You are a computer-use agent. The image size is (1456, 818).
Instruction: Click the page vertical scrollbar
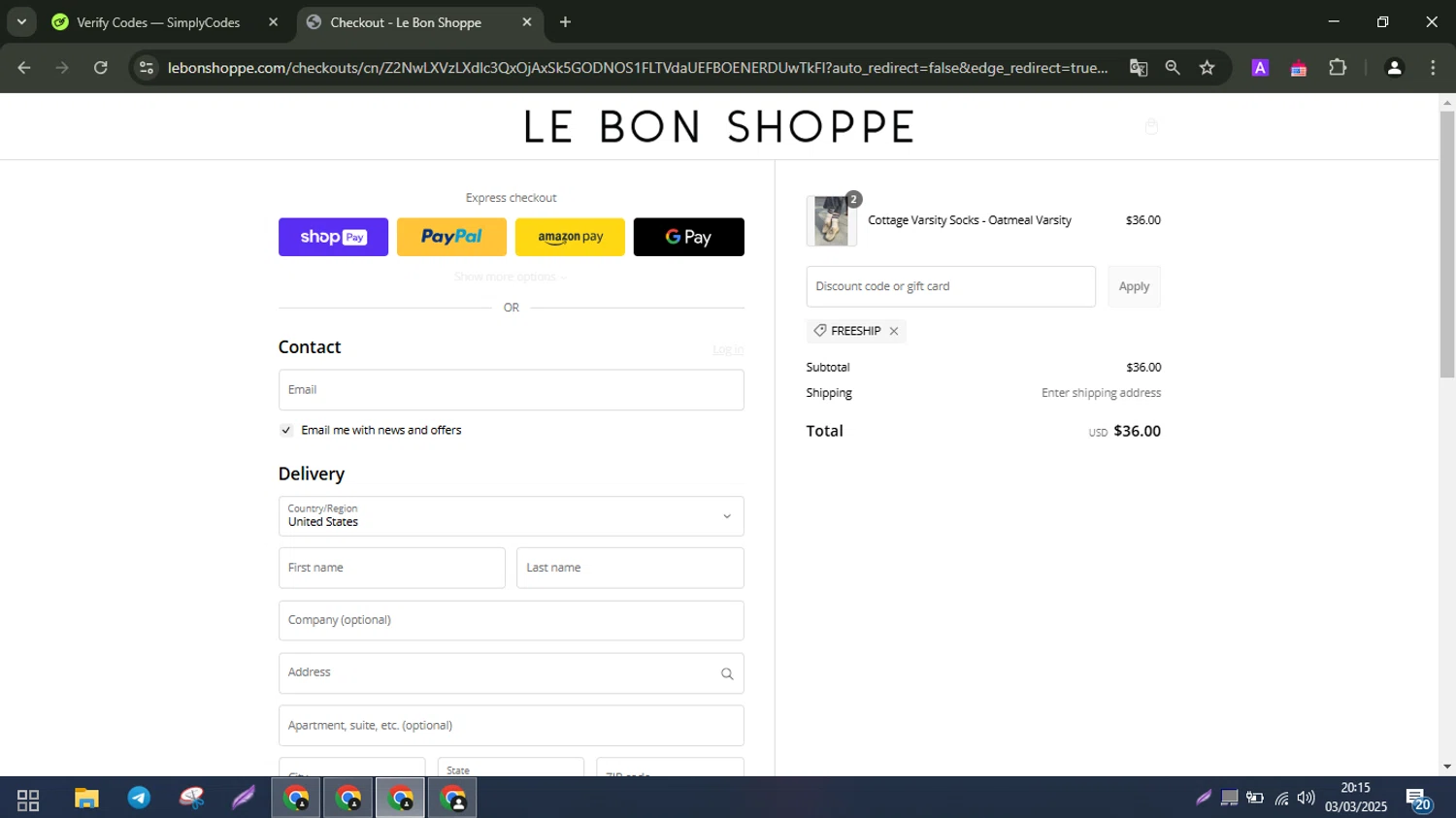click(x=1447, y=245)
